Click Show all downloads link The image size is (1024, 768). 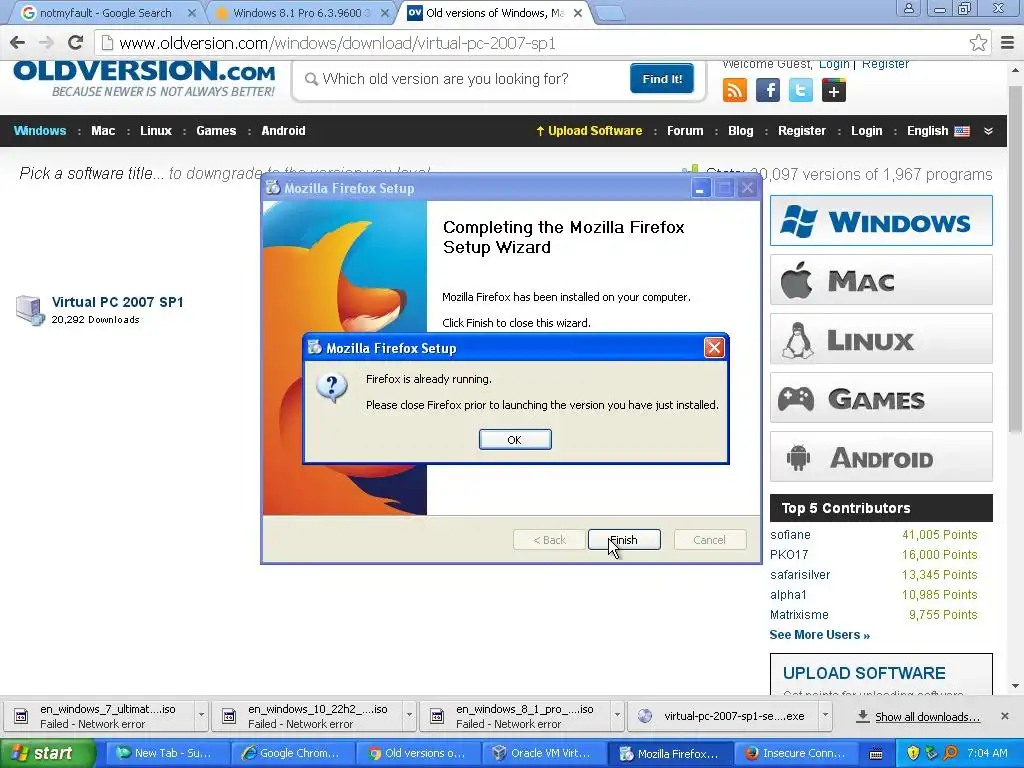tap(927, 717)
